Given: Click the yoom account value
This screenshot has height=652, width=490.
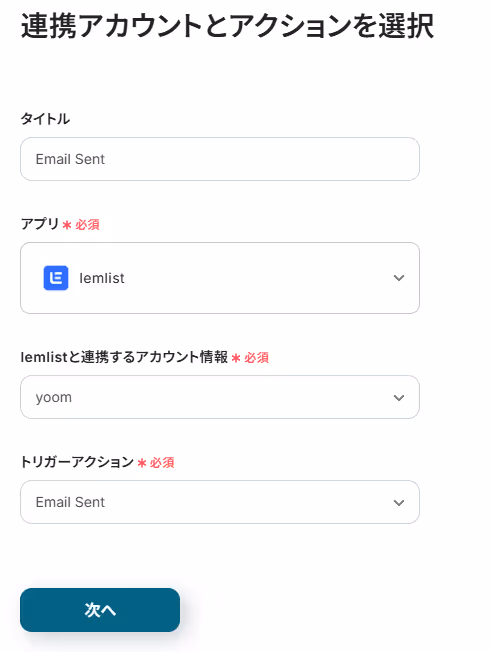Looking at the screenshot, I should tap(54, 398).
